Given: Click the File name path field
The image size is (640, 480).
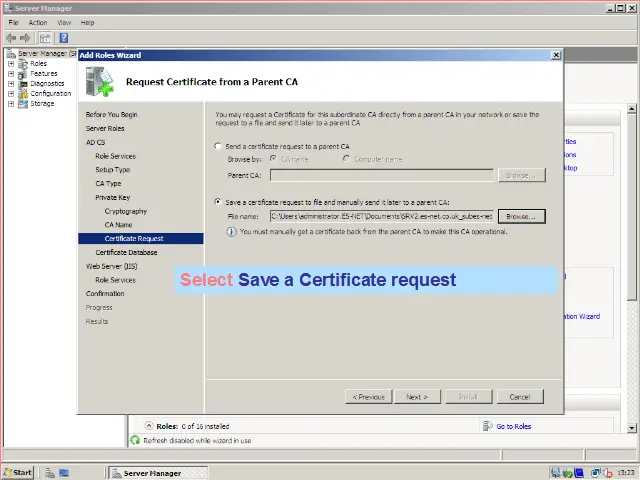Looking at the screenshot, I should (x=382, y=216).
